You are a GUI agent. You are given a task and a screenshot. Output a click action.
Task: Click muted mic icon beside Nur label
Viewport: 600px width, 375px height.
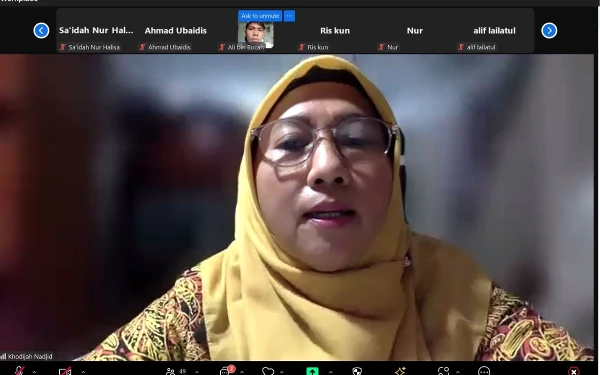click(x=381, y=47)
